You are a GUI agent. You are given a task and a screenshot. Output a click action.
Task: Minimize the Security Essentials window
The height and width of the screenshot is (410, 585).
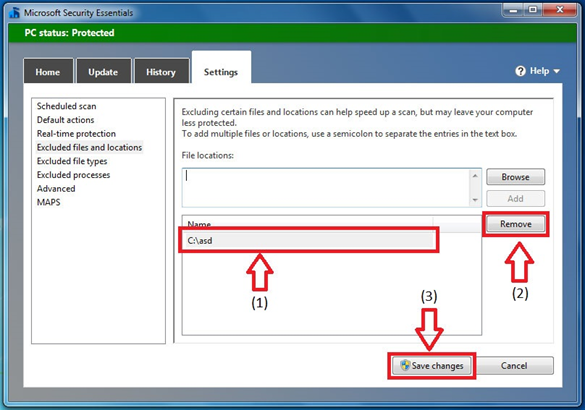(513, 10)
